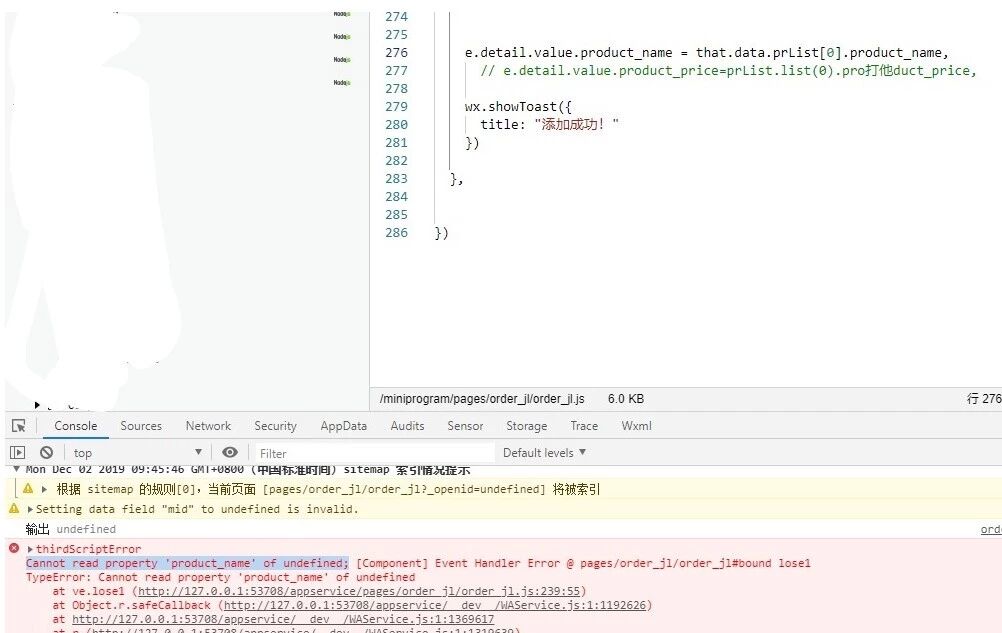Click the console Filter input field

pyautogui.click(x=375, y=454)
